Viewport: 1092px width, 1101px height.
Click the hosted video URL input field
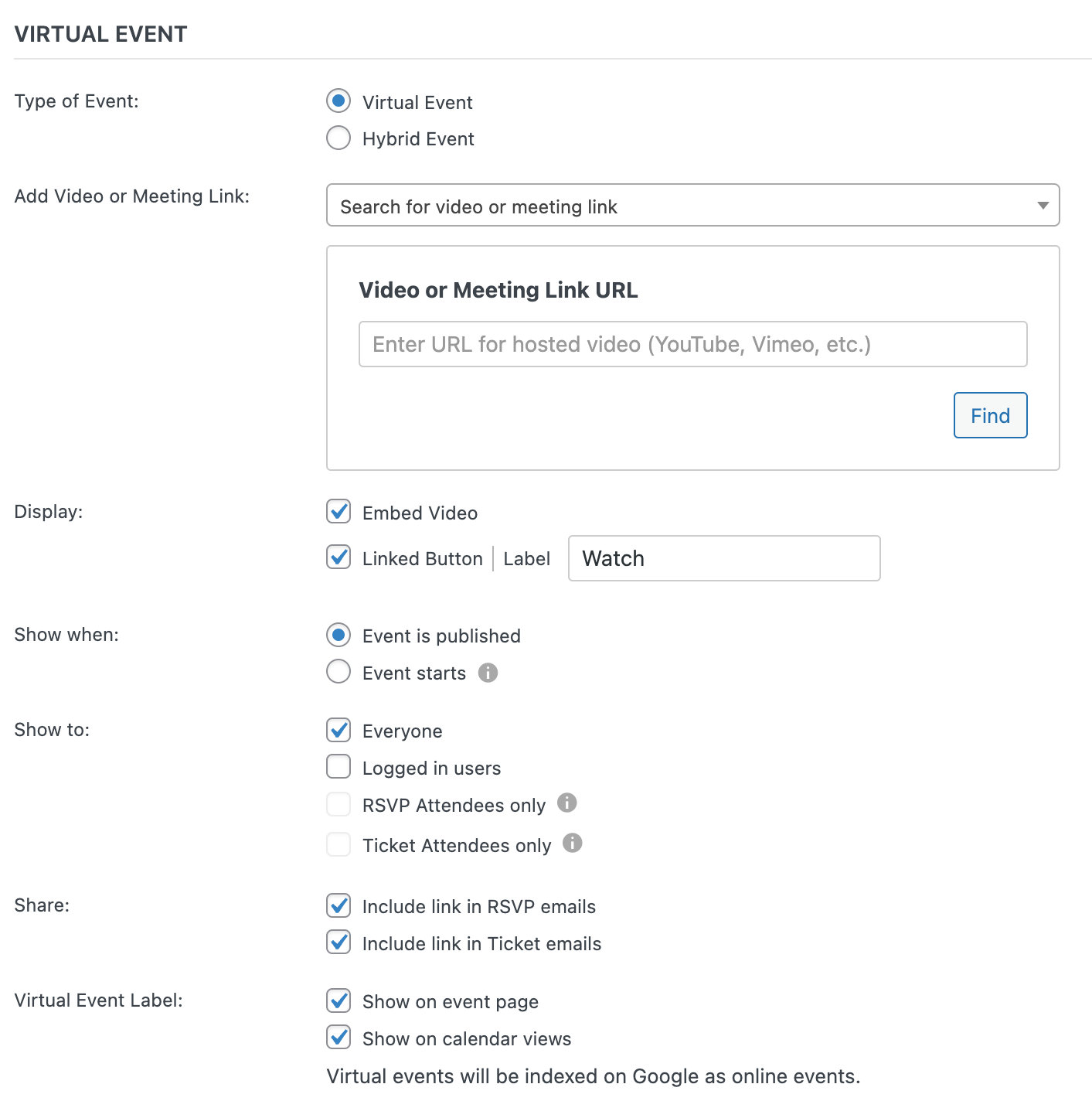point(692,344)
